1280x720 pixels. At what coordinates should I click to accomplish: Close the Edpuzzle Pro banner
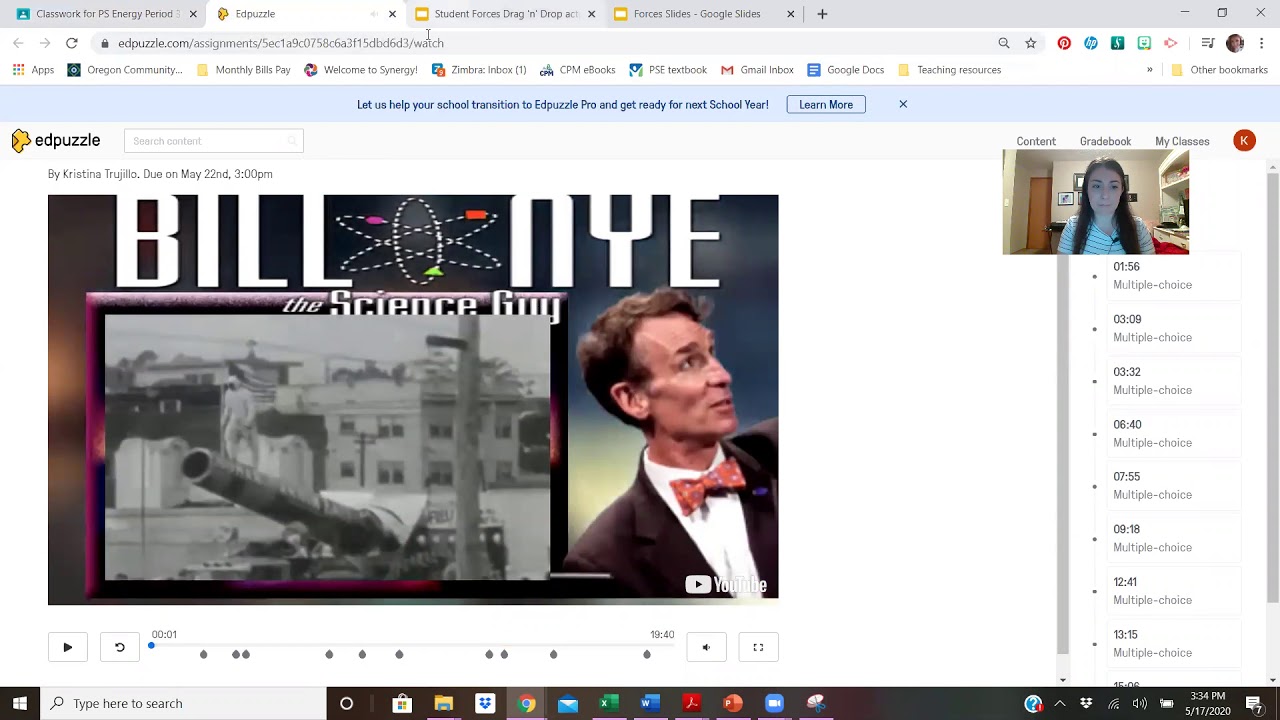click(903, 104)
